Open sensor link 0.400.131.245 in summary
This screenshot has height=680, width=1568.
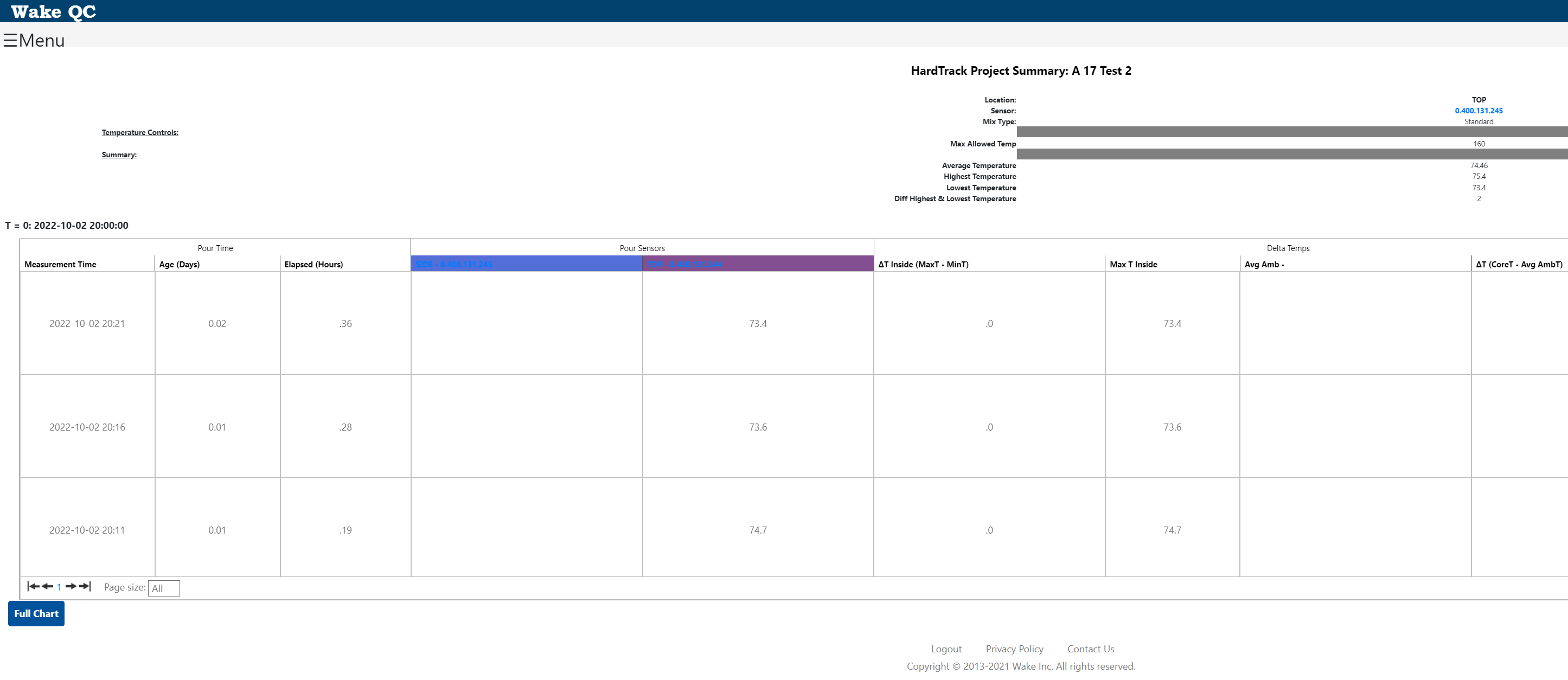1478,111
